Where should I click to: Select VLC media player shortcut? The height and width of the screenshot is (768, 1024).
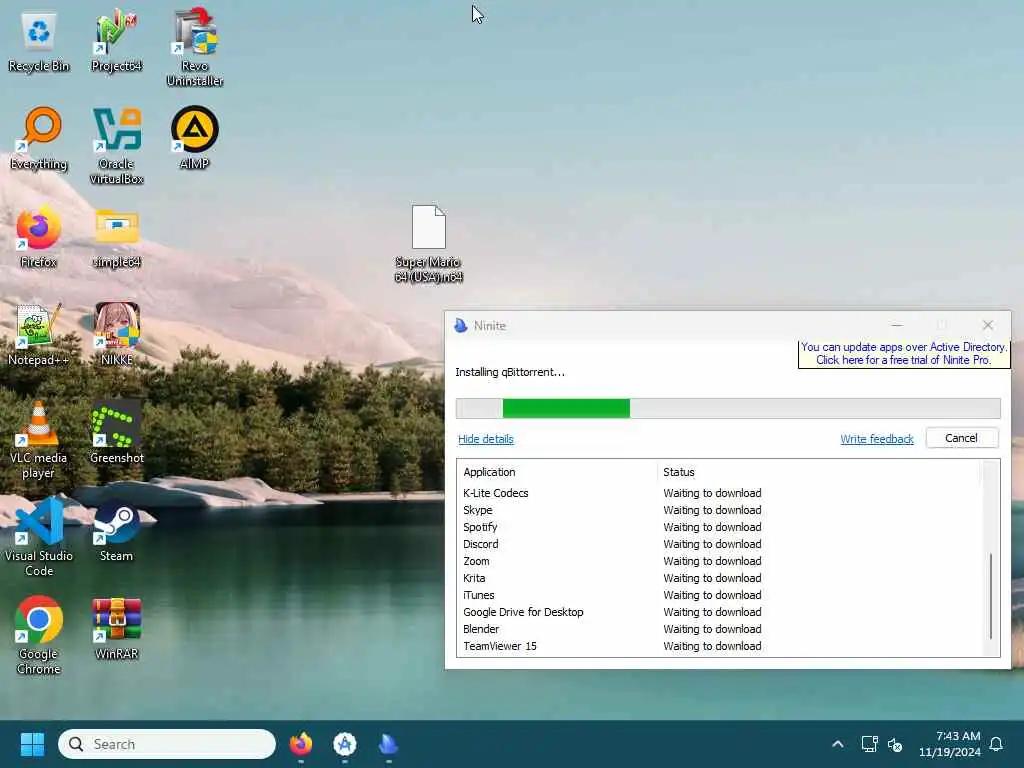[x=39, y=440]
